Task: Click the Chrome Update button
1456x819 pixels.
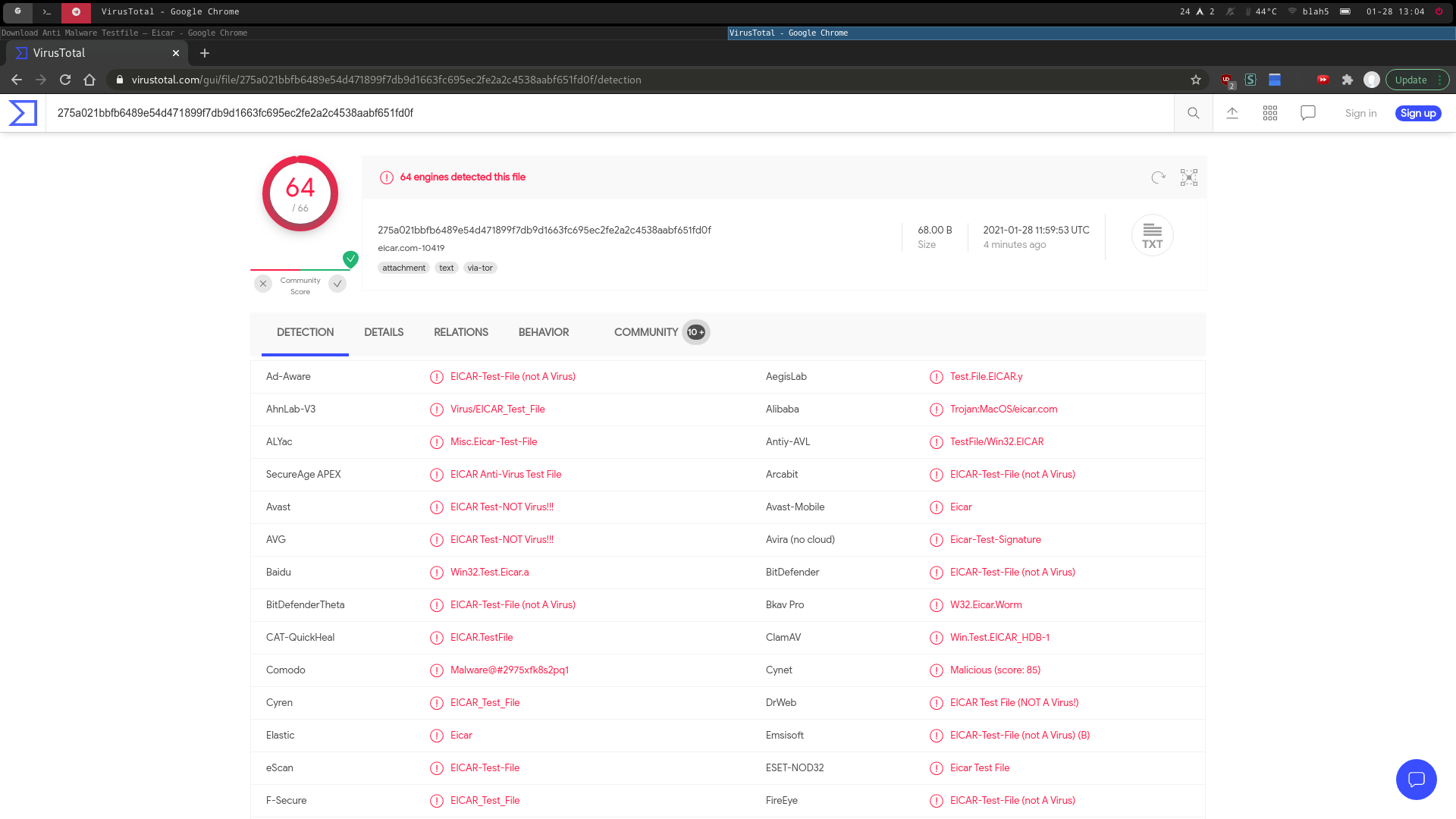Action: click(x=1410, y=80)
